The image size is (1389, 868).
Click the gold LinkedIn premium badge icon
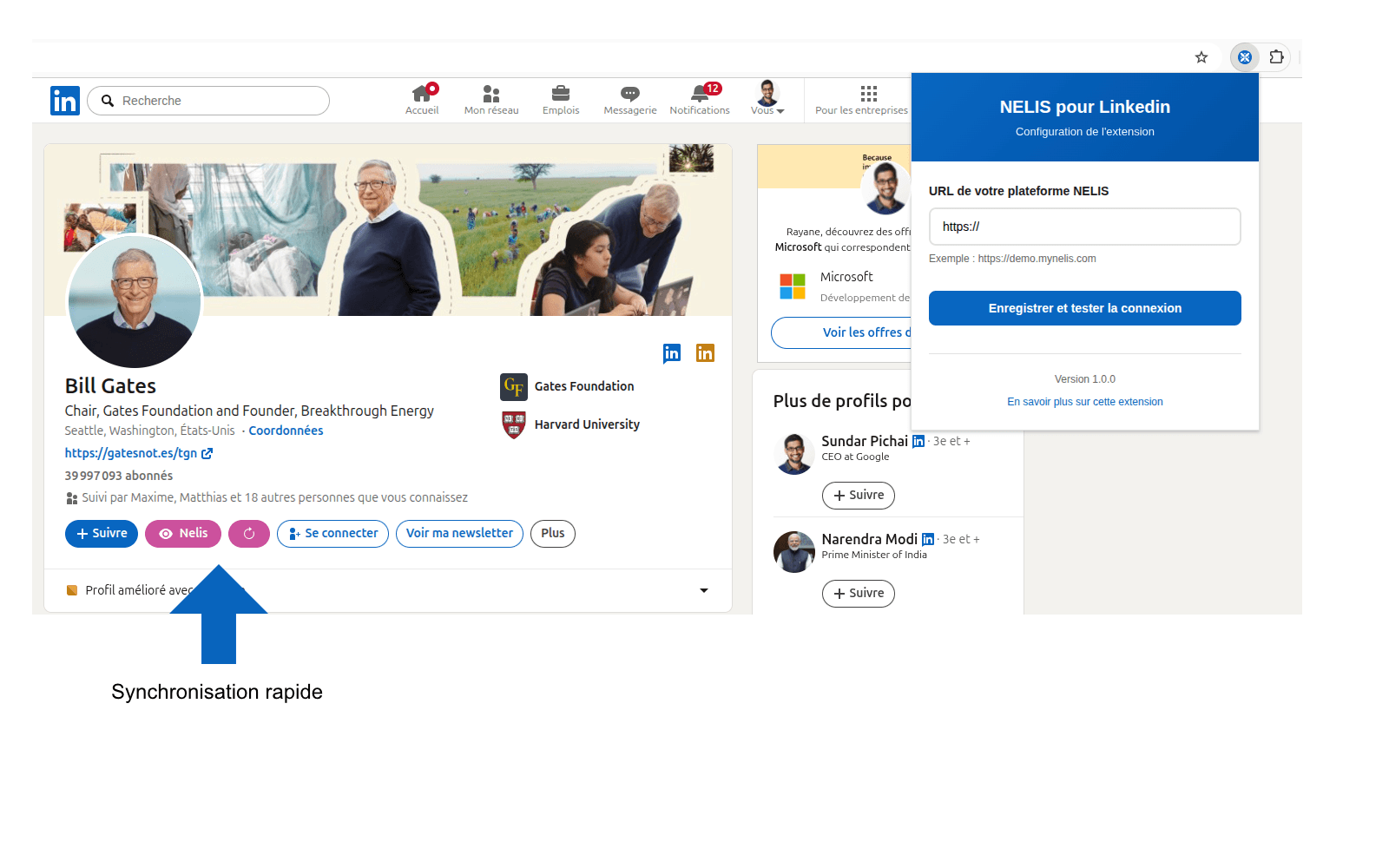coord(705,353)
